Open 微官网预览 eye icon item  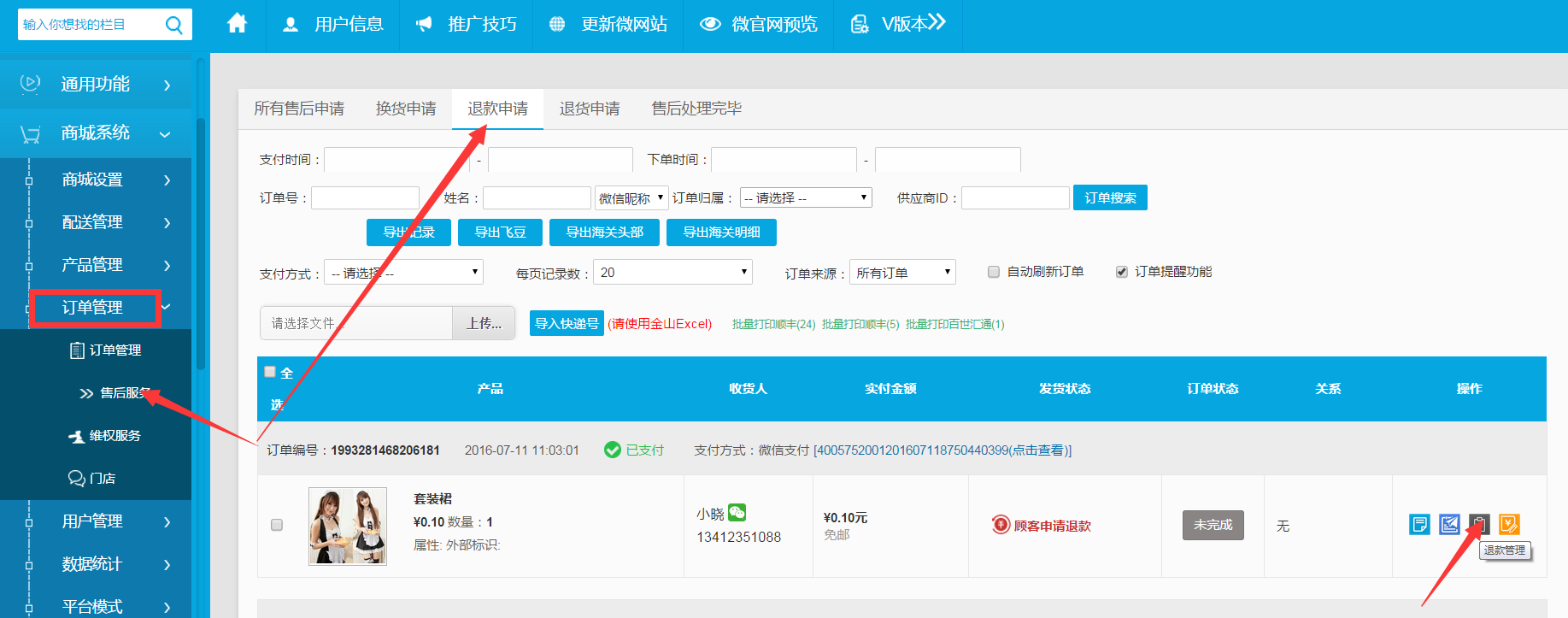pos(758,24)
